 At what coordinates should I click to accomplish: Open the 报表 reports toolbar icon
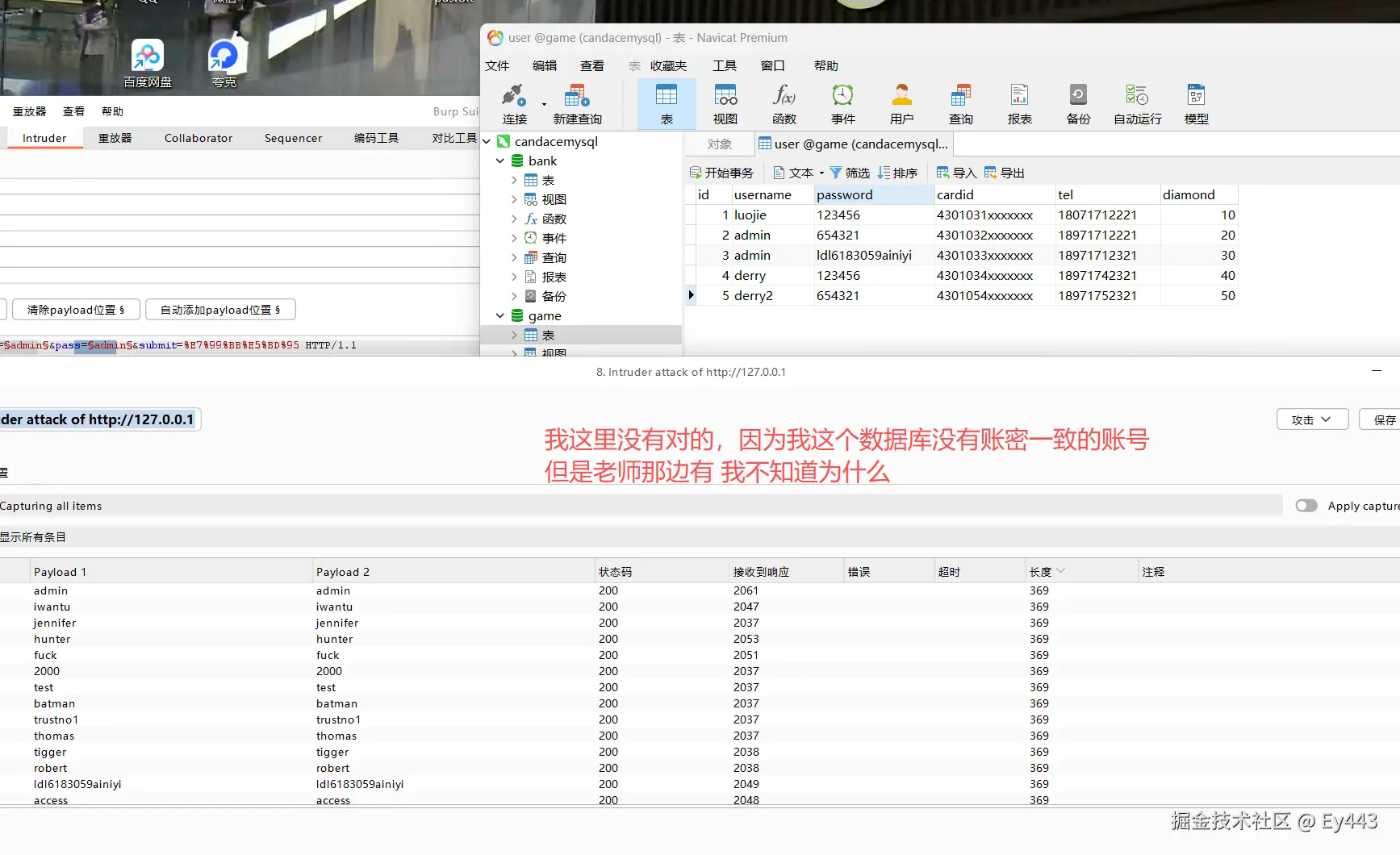tap(1020, 104)
